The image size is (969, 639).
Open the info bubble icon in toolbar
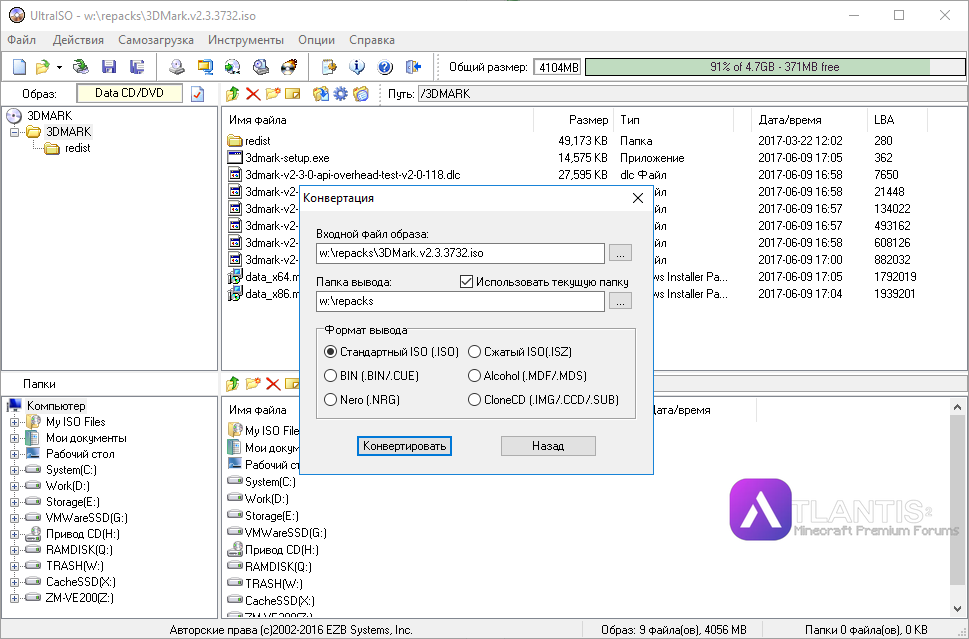357,67
